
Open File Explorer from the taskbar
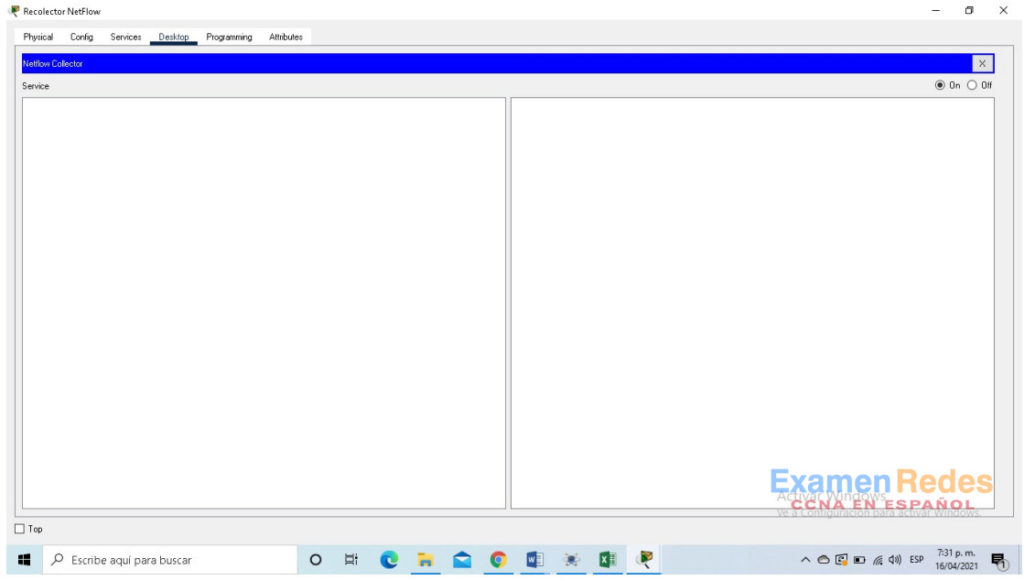(x=424, y=559)
